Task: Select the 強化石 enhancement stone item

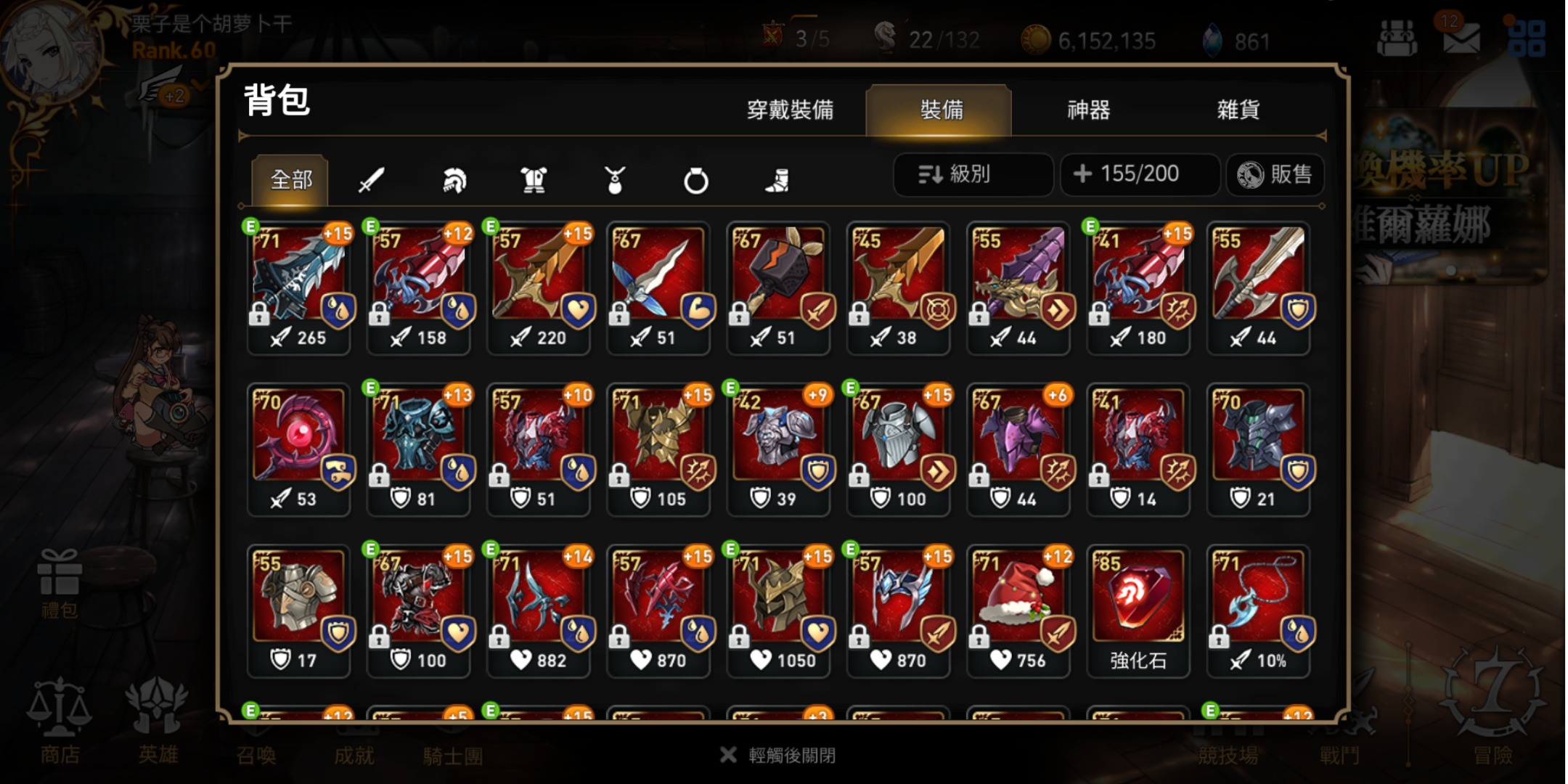Action: [x=1138, y=611]
